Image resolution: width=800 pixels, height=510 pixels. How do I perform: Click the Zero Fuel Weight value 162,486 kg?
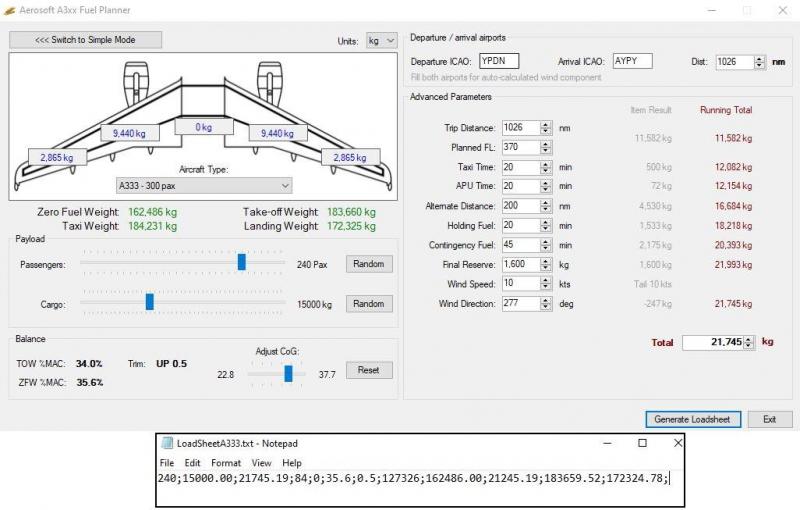(153, 212)
